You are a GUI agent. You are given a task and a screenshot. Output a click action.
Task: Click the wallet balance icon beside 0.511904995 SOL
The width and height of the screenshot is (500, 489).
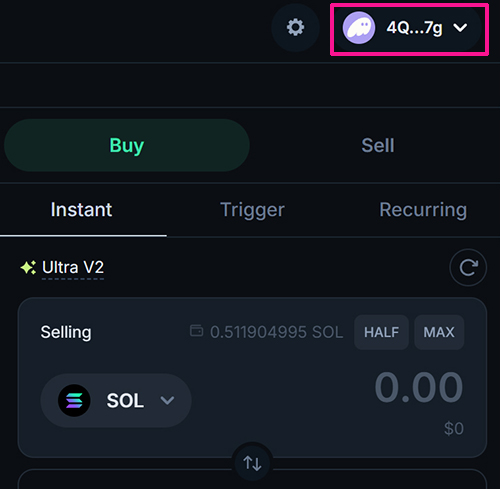click(x=196, y=331)
